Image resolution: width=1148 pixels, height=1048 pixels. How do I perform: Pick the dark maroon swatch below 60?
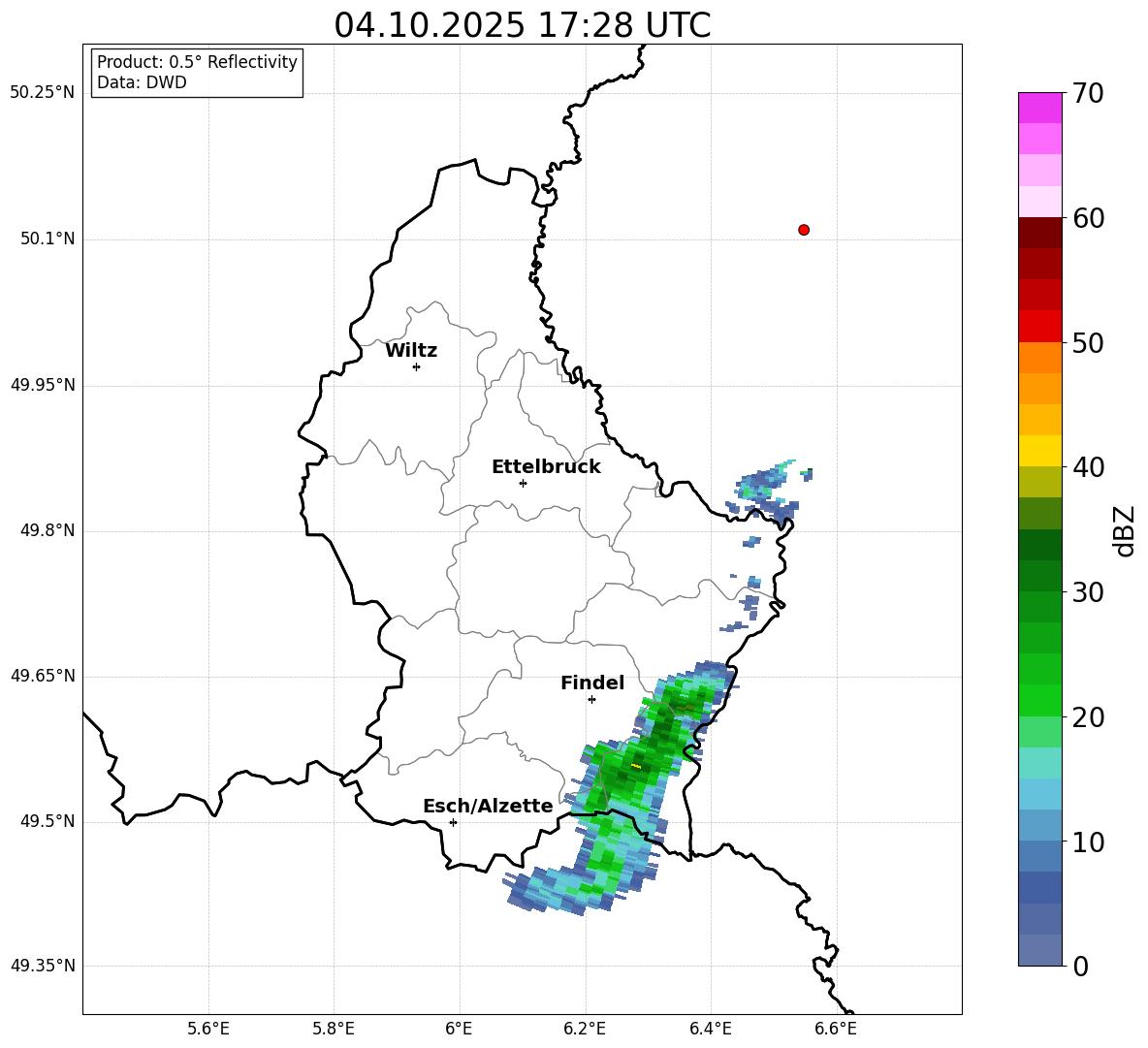coord(1039,233)
